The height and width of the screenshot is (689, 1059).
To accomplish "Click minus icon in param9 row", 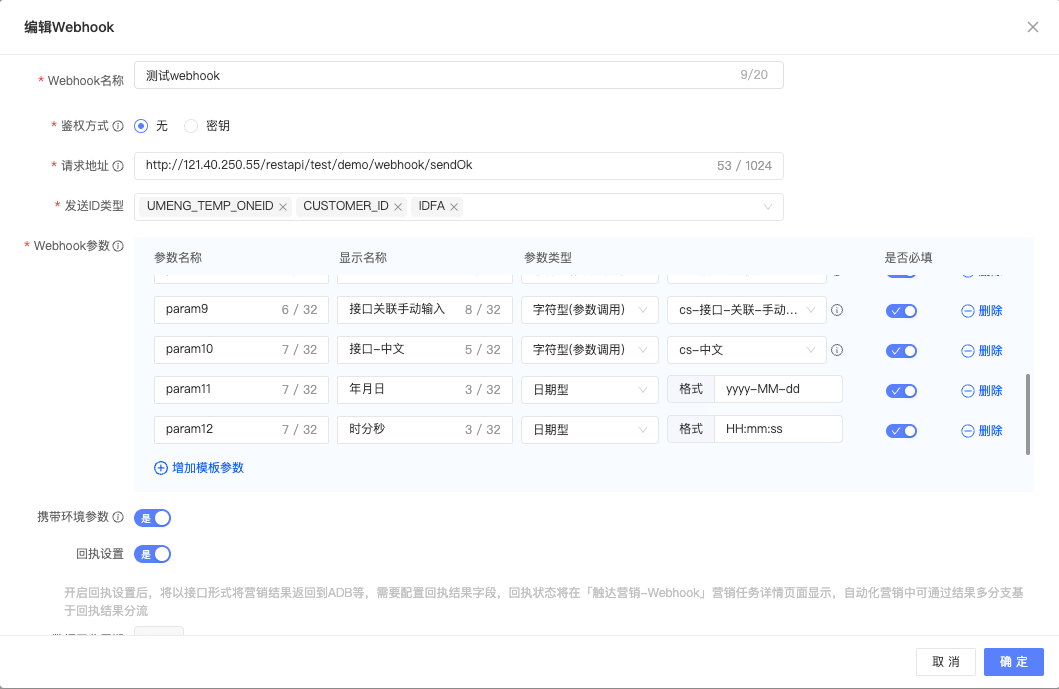I will click(967, 311).
